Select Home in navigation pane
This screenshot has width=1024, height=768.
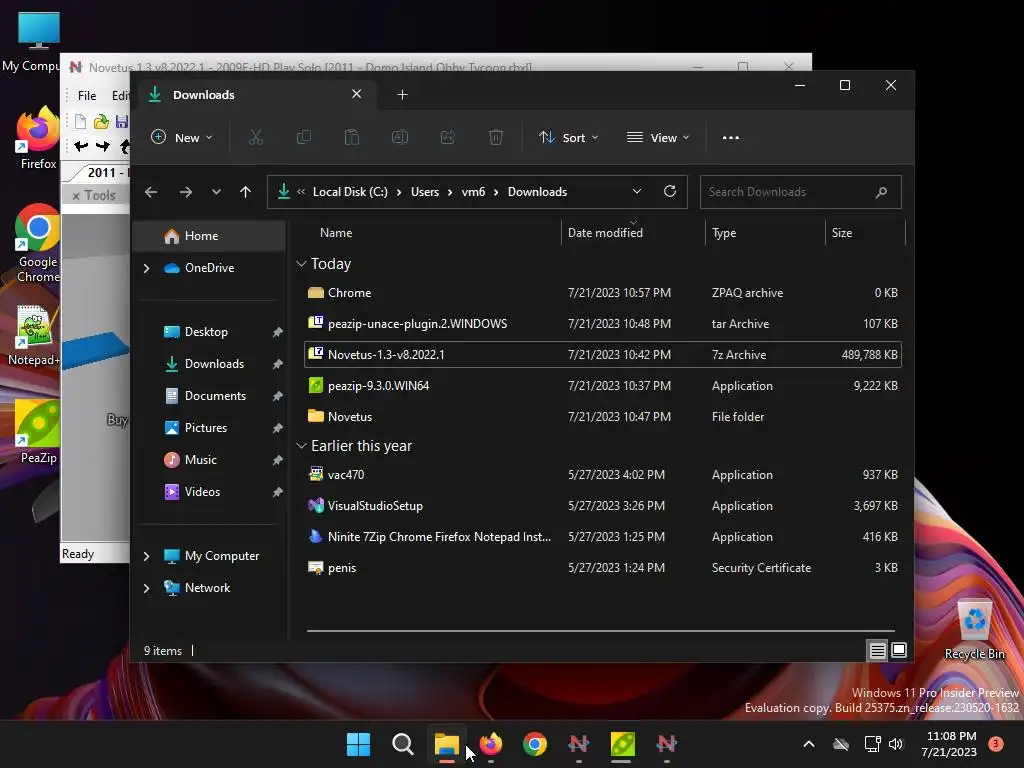click(209, 236)
